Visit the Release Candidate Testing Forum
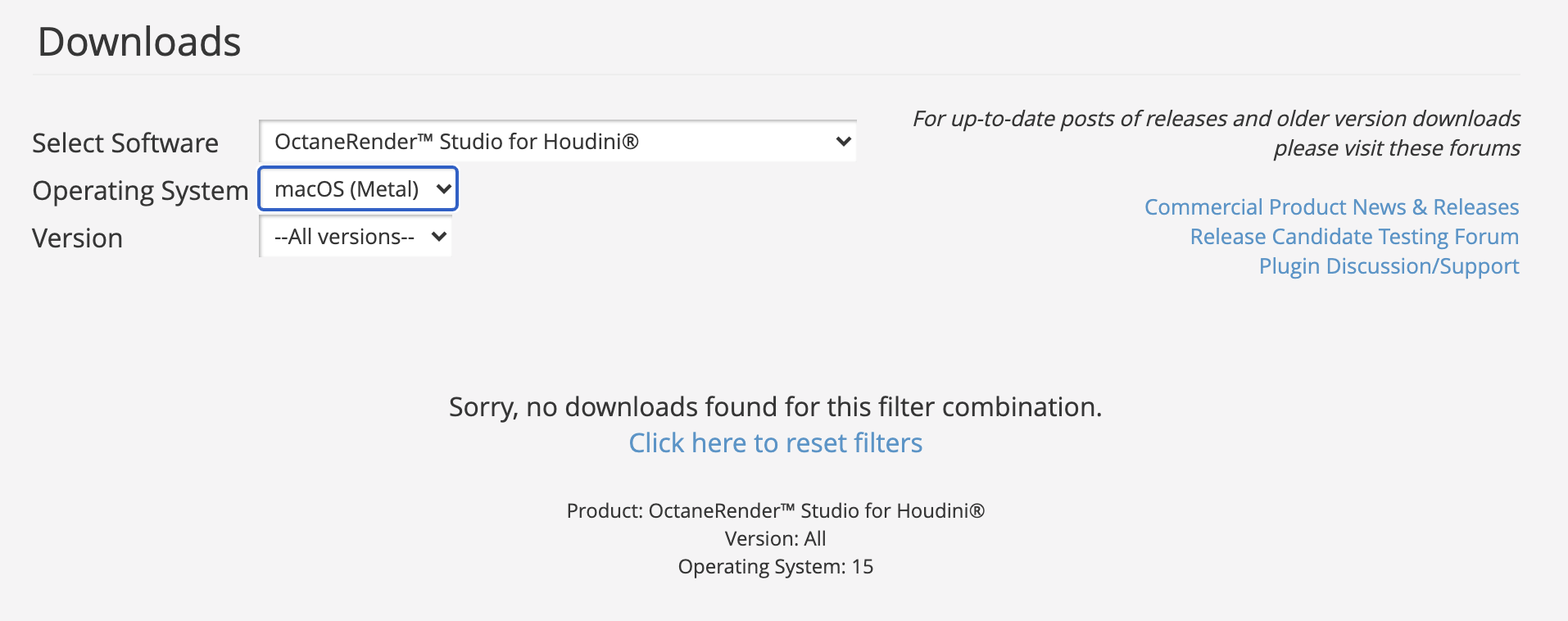1568x621 pixels. [x=1354, y=237]
